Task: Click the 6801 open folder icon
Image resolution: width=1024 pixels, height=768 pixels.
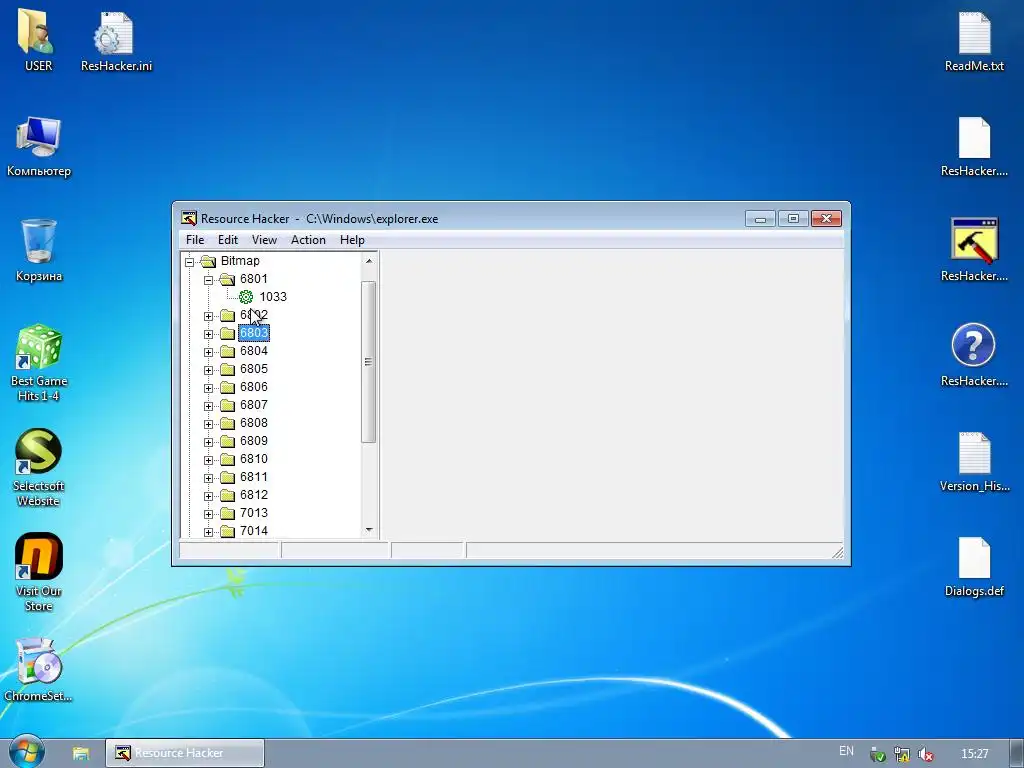Action: coord(227,280)
